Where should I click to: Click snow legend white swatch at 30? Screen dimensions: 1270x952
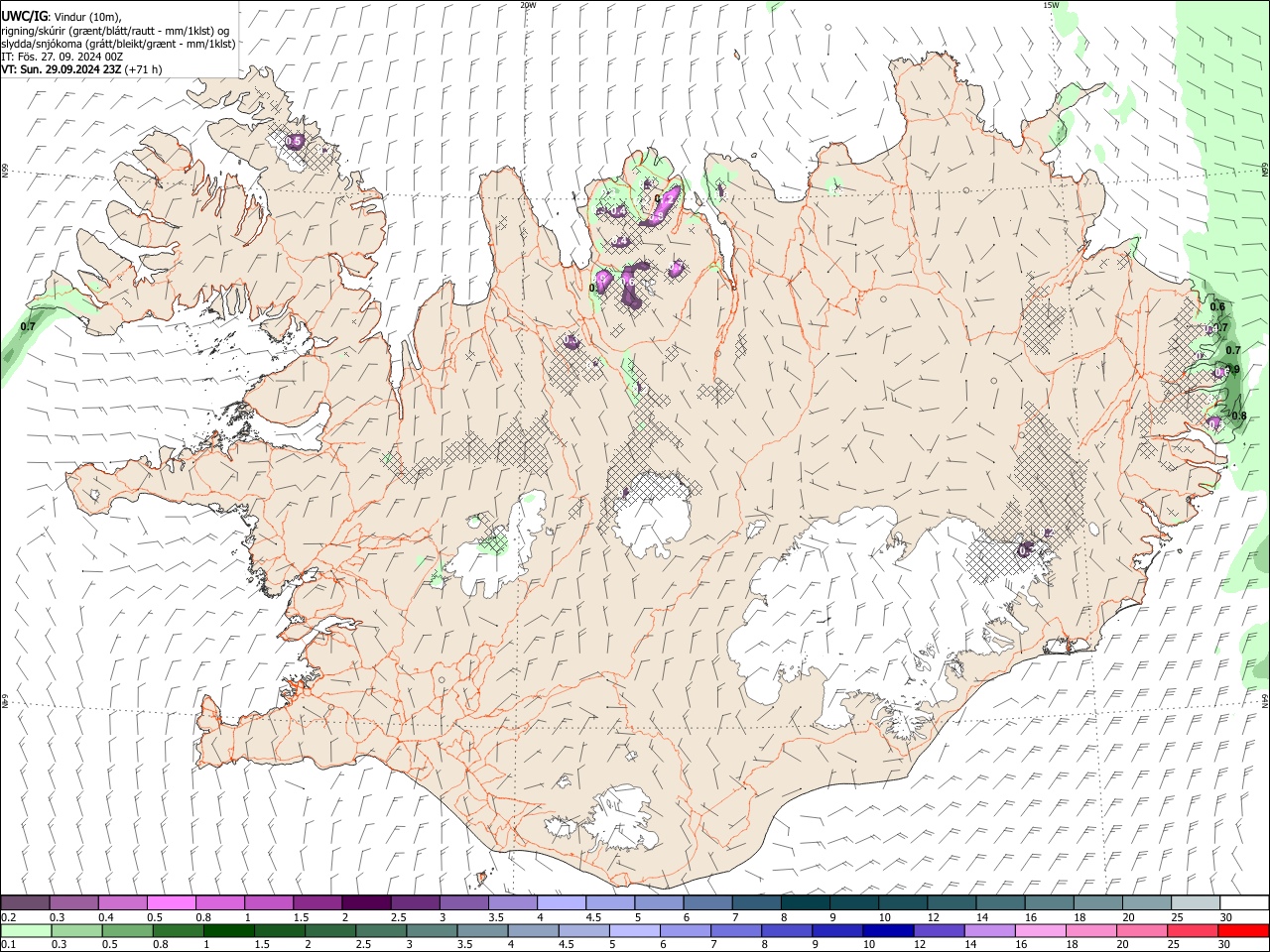coord(1244,902)
